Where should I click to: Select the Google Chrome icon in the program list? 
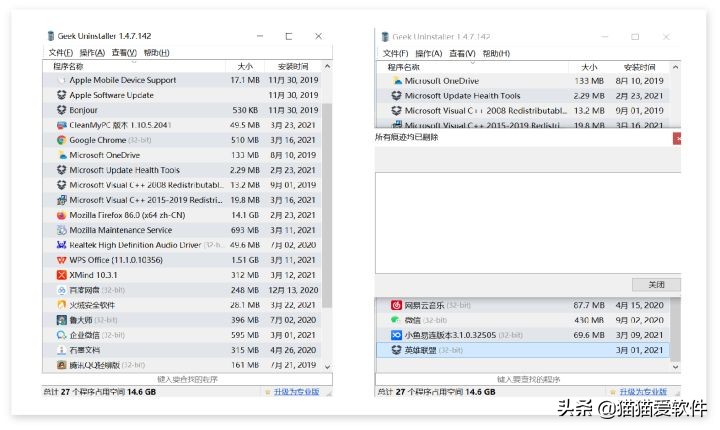[x=61, y=140]
